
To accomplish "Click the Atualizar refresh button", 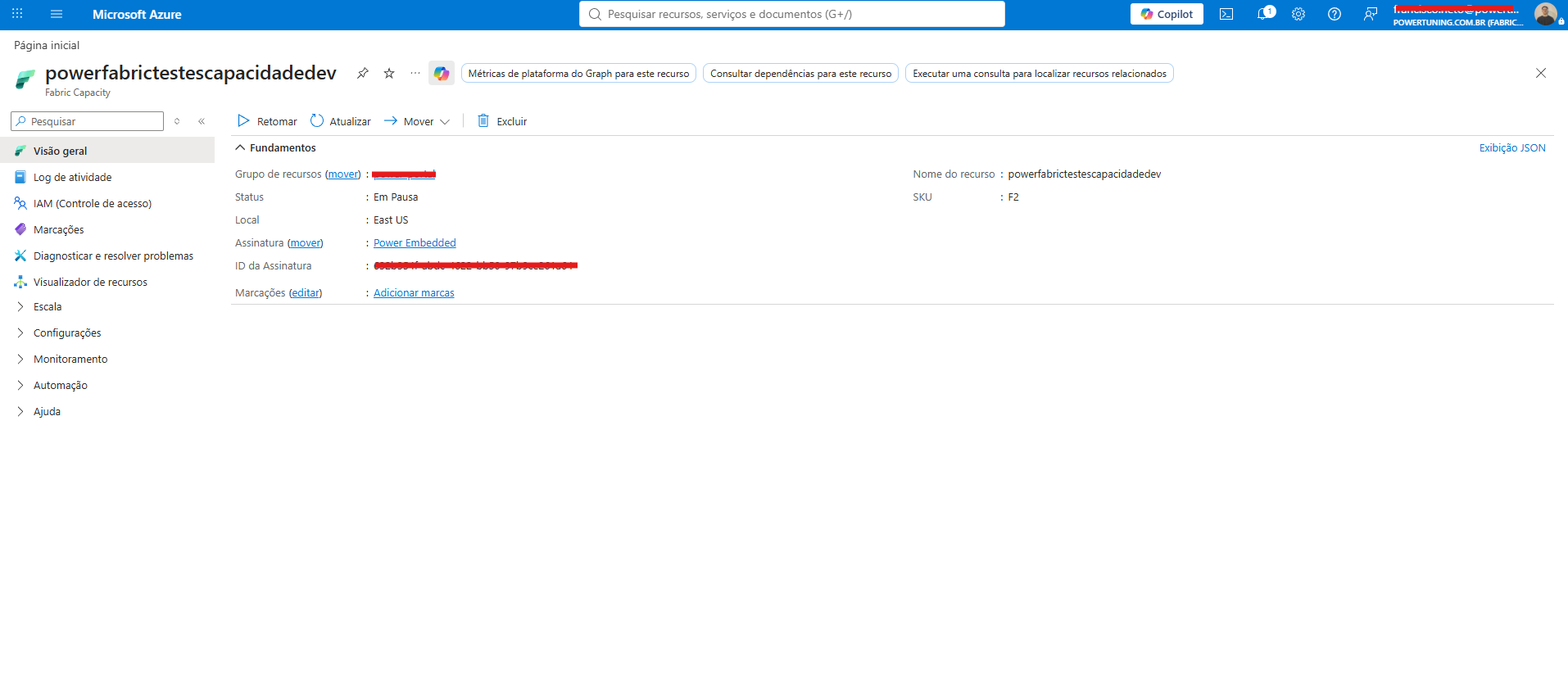I will pos(340,121).
